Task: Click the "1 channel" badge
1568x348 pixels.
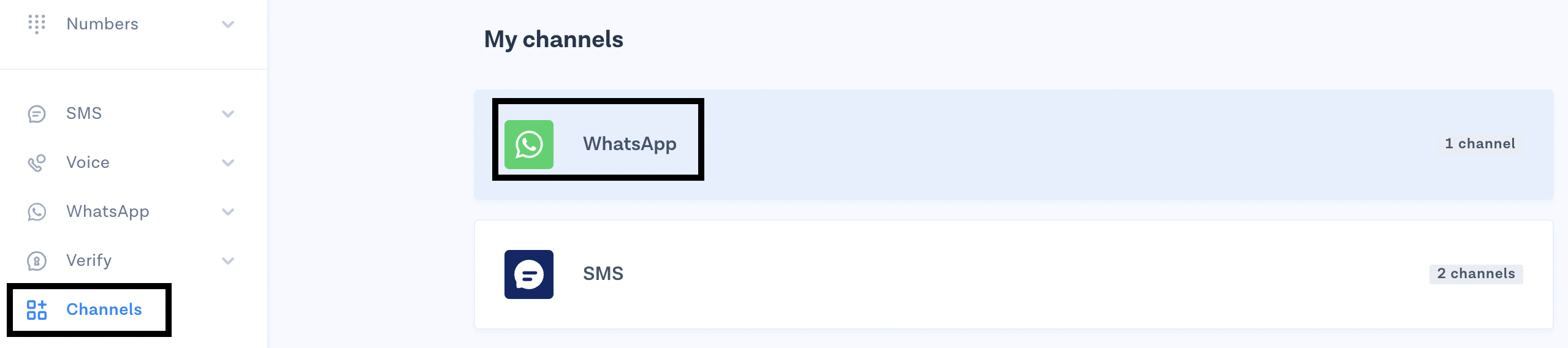Action: point(1480,144)
